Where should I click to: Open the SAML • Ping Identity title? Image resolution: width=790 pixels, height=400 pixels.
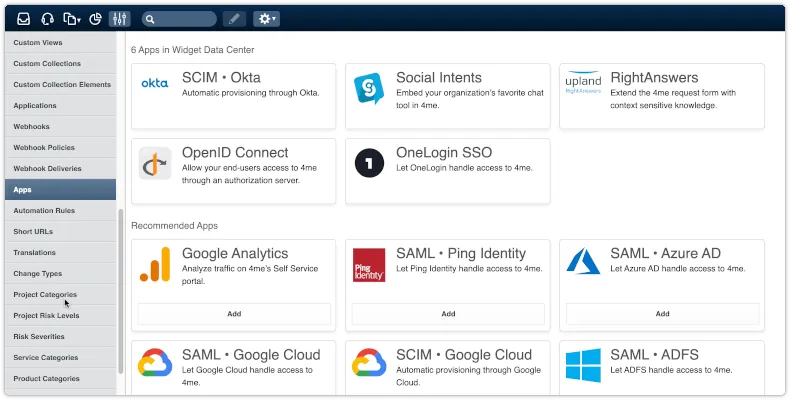click(x=461, y=253)
